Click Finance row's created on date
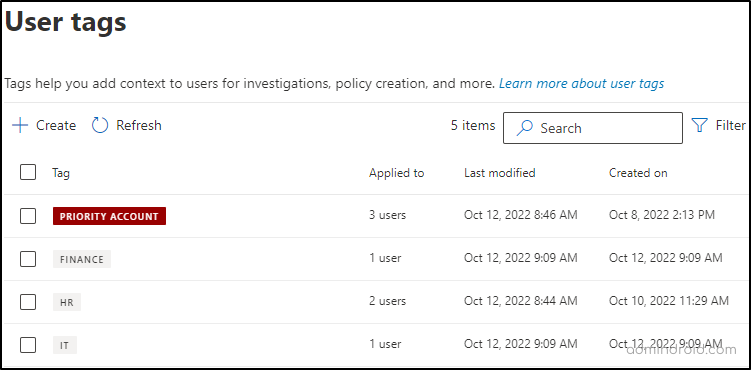This screenshot has width=751, height=370. click(x=666, y=258)
